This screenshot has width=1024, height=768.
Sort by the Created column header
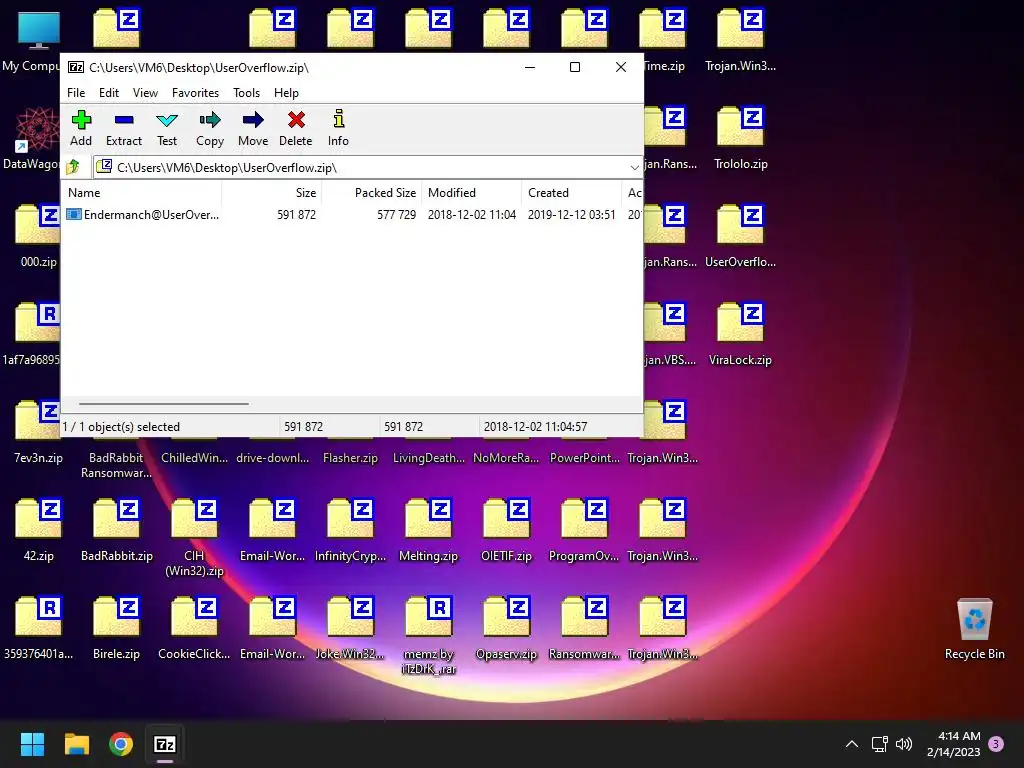pyautogui.click(x=571, y=193)
